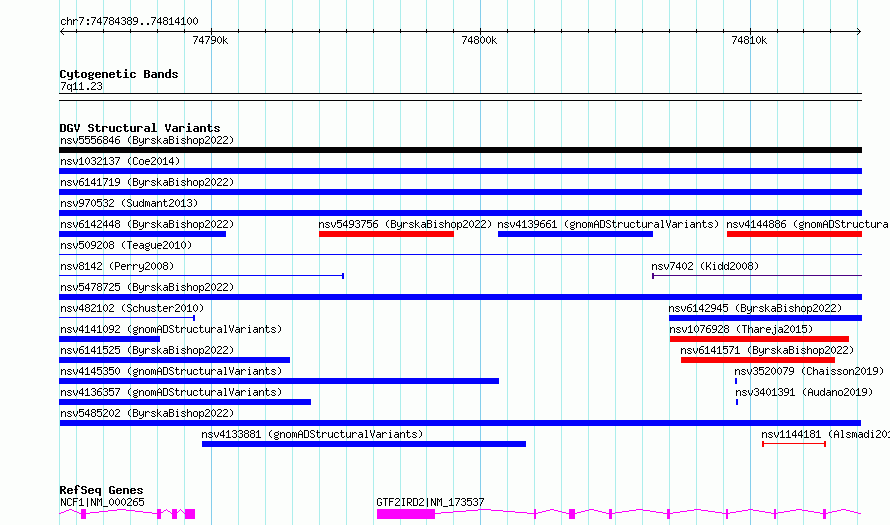
Task: Open the nsv4133881 (gnomADStructuralVariants) label
Action: (312, 434)
